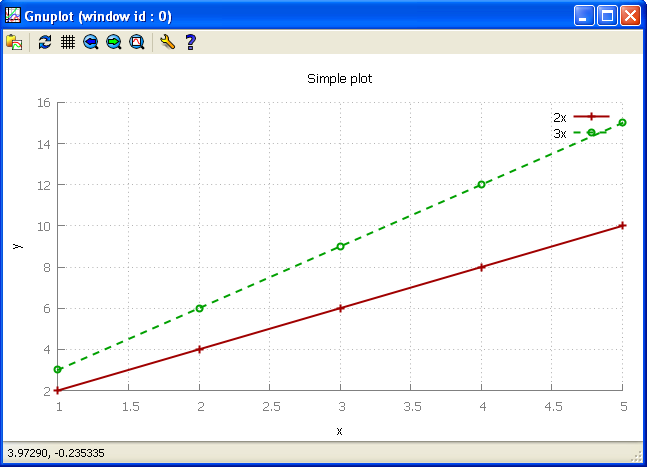The width and height of the screenshot is (647, 468).
Task: Click the 2x data point at x=3
Action: pos(340,308)
